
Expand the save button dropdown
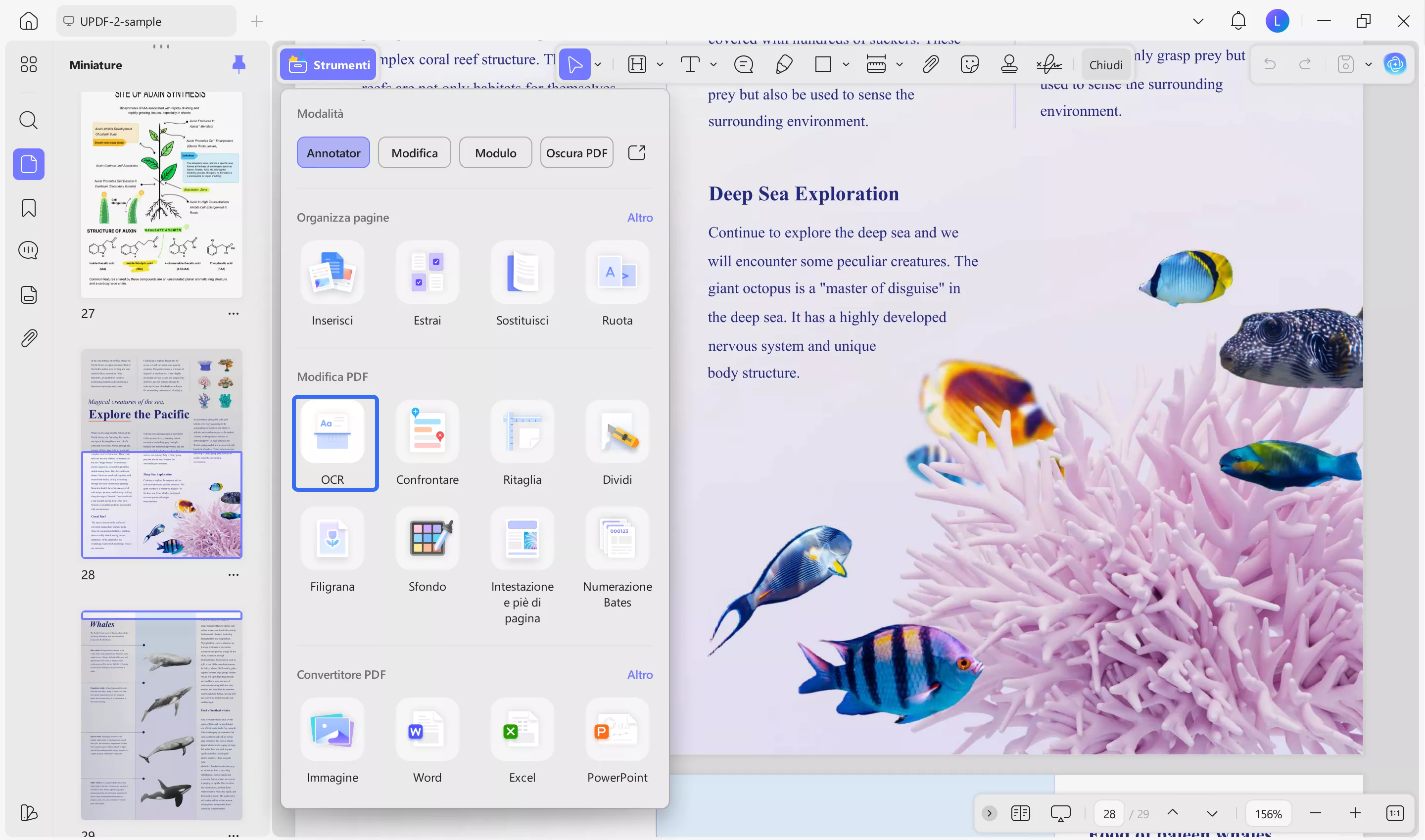1369,64
